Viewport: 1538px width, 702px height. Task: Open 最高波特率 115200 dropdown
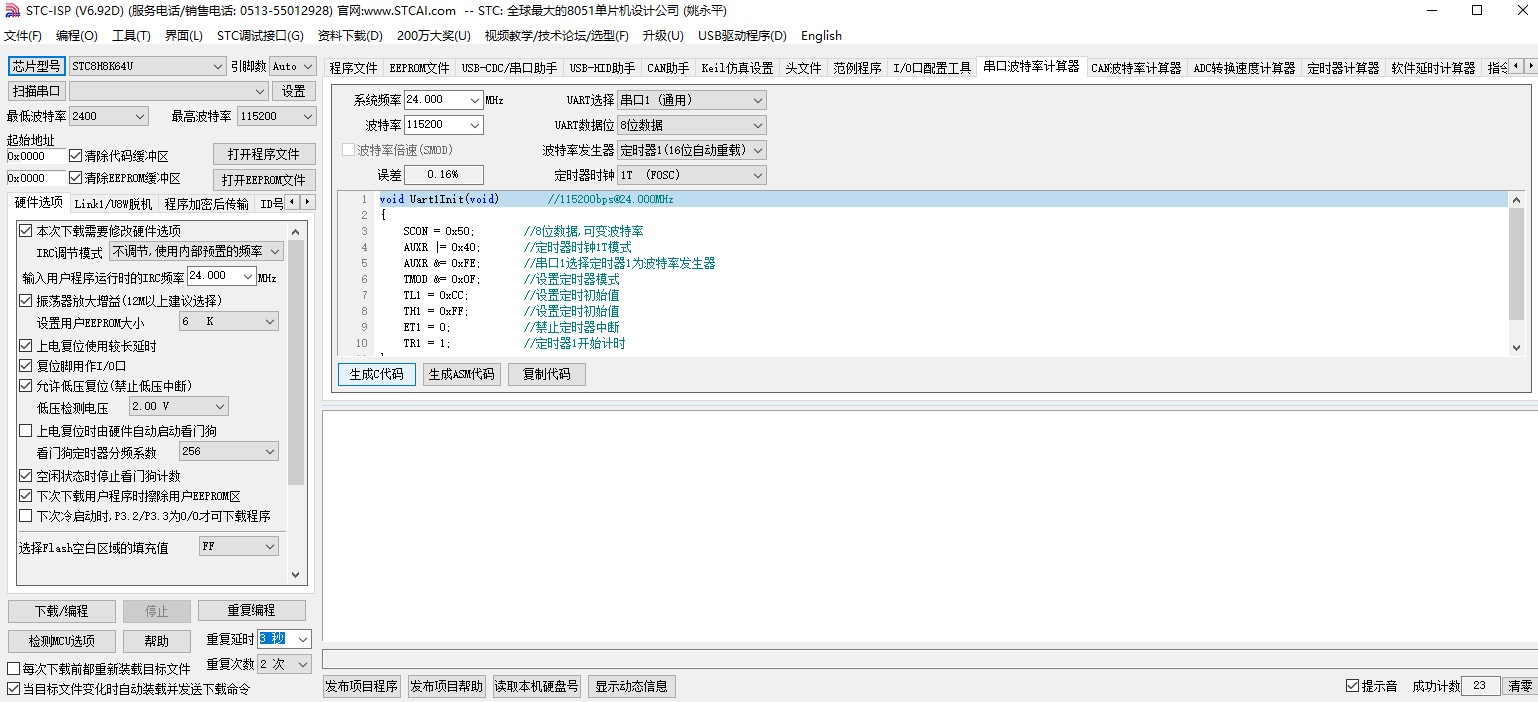pos(276,116)
